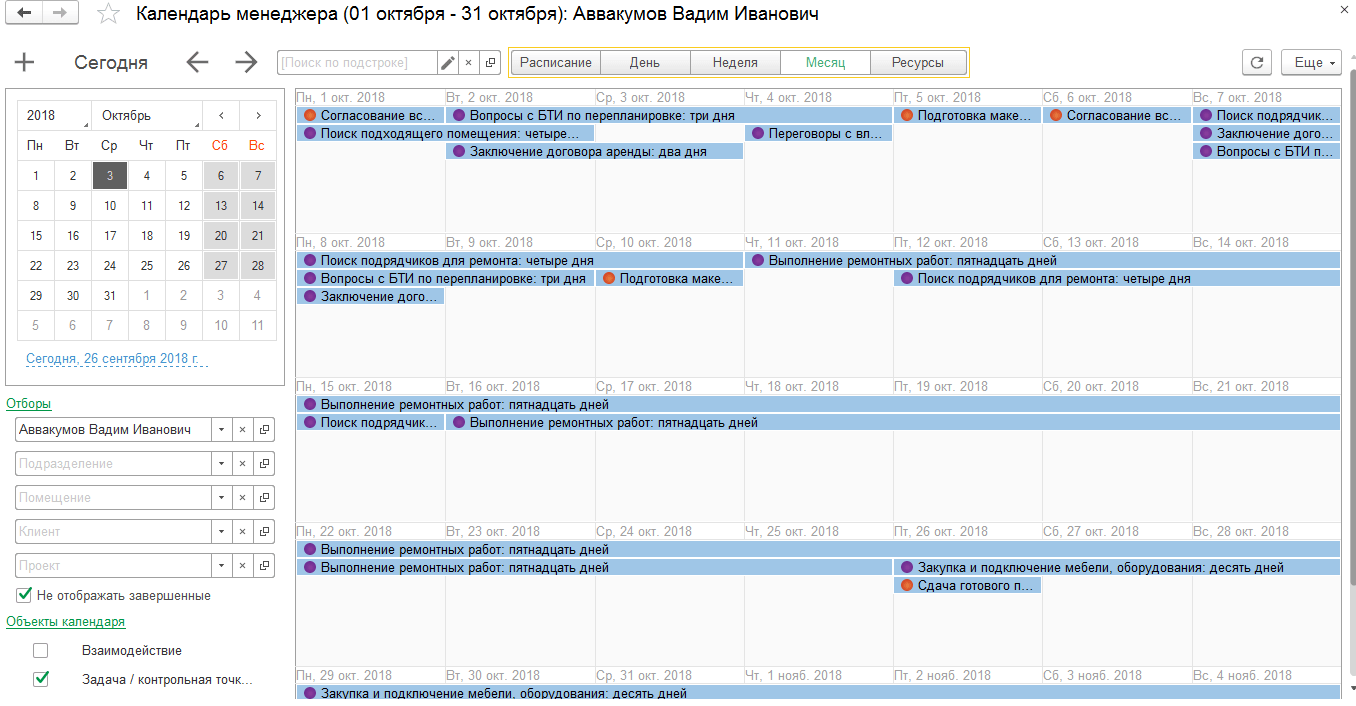Screen dimensions: 1356x706
Task: Open 'Подготовка маке...' event on Oct 5
Action: (x=967, y=115)
